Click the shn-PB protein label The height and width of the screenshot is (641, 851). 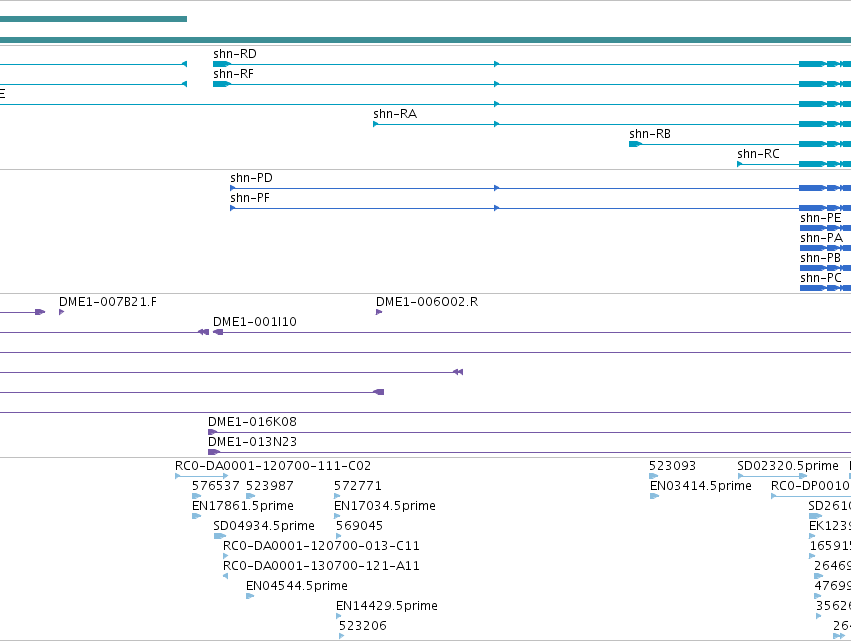(x=821, y=258)
